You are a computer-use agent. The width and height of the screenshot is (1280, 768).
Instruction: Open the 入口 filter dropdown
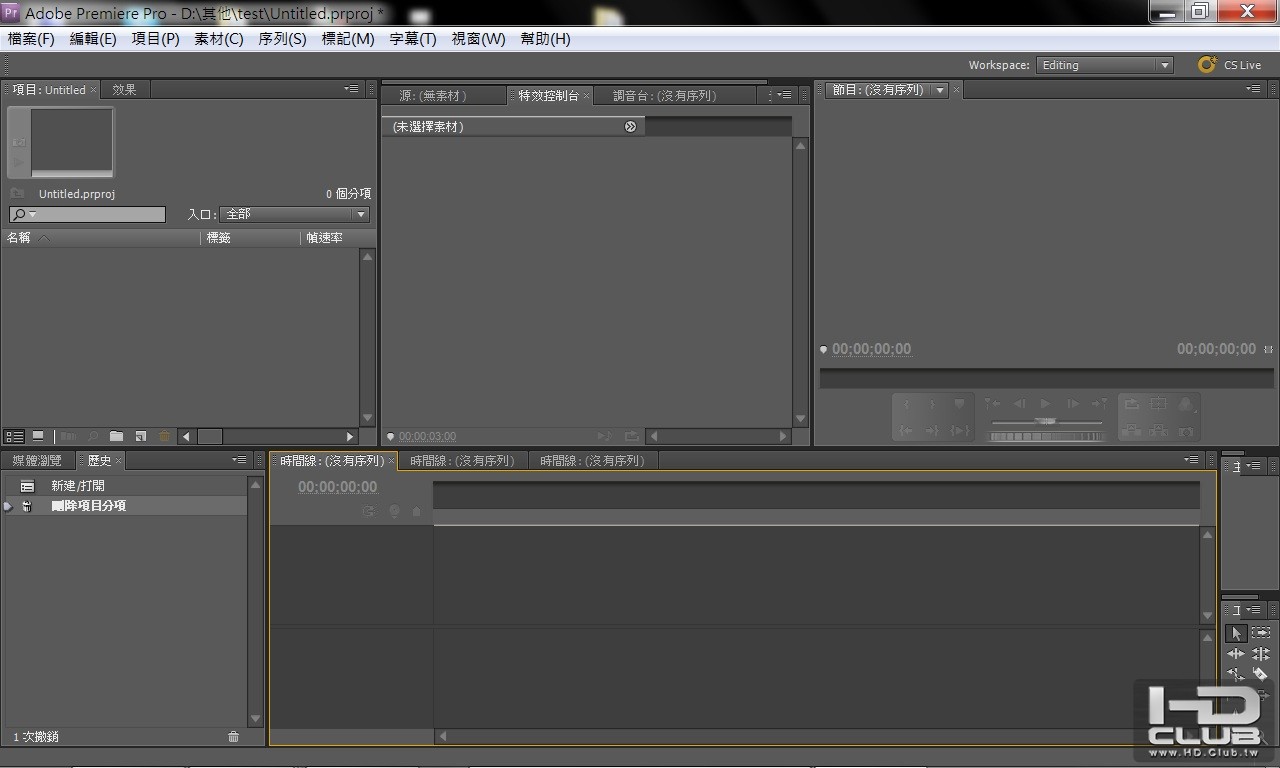[294, 214]
